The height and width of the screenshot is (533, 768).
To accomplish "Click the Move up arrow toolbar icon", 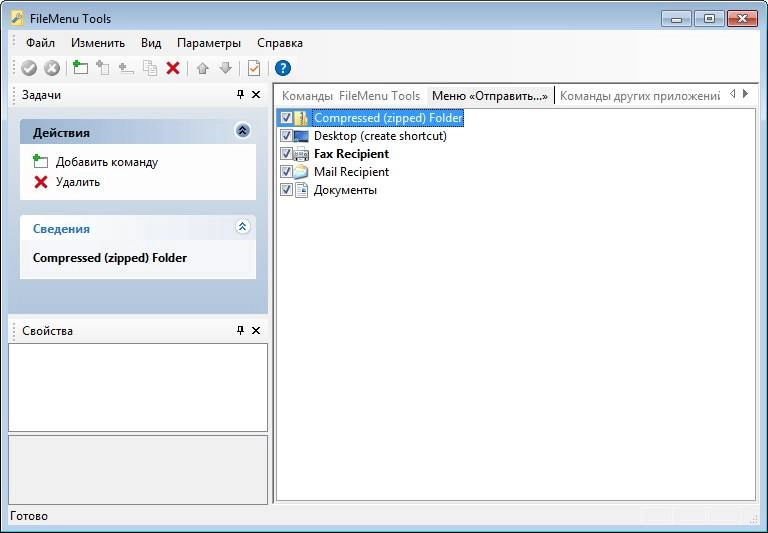I will [x=202, y=68].
